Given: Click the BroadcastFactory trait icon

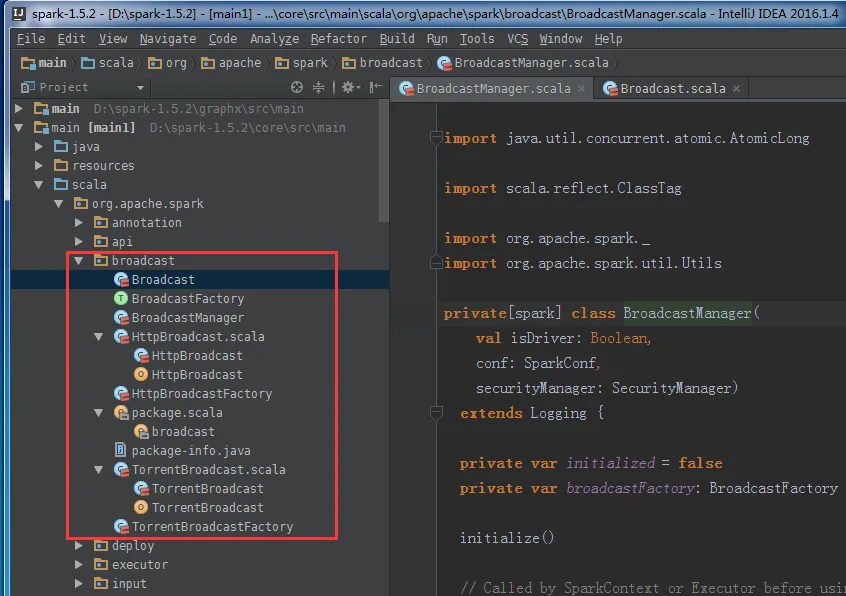Looking at the screenshot, I should [121, 298].
